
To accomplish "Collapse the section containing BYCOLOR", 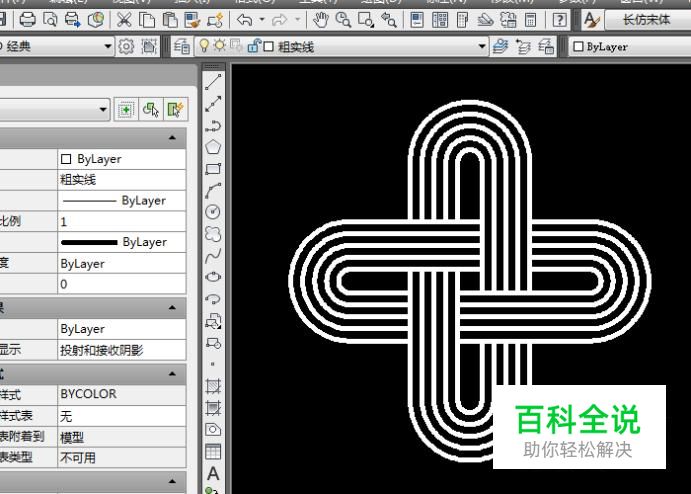I will click(172, 374).
